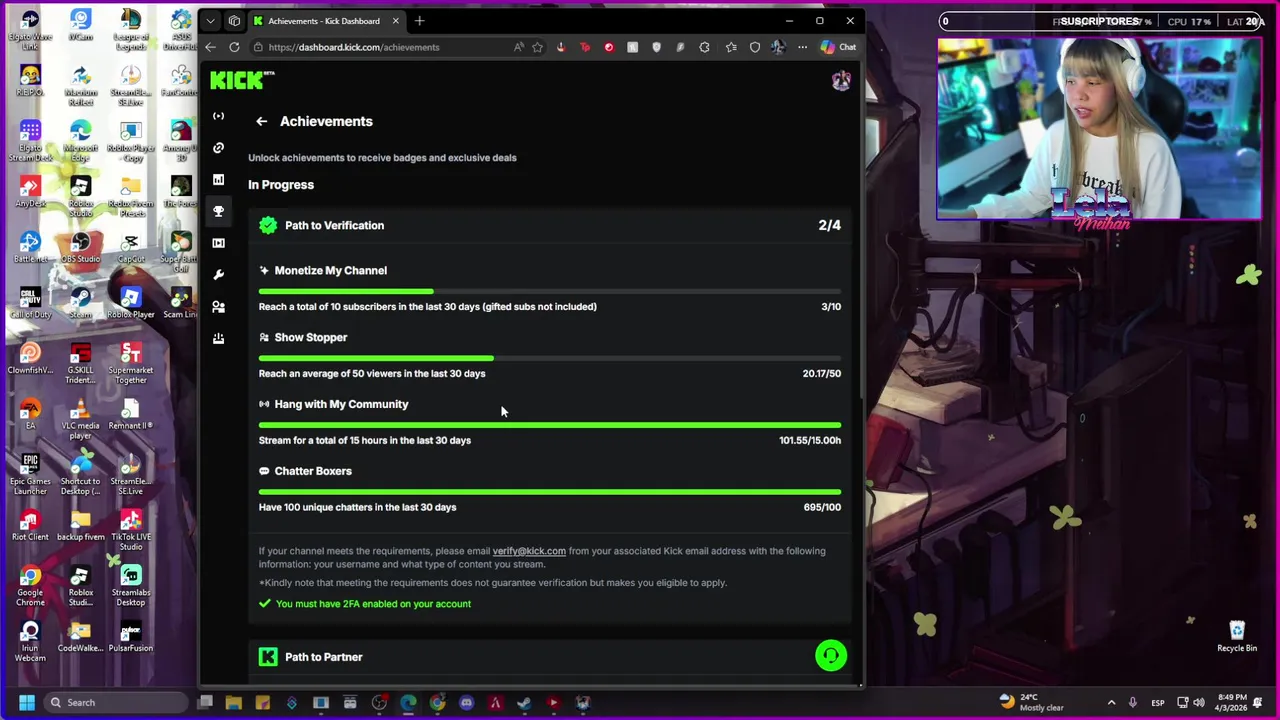Open the red TP extension icon
Image resolution: width=1280 pixels, height=720 pixels.
[x=585, y=47]
